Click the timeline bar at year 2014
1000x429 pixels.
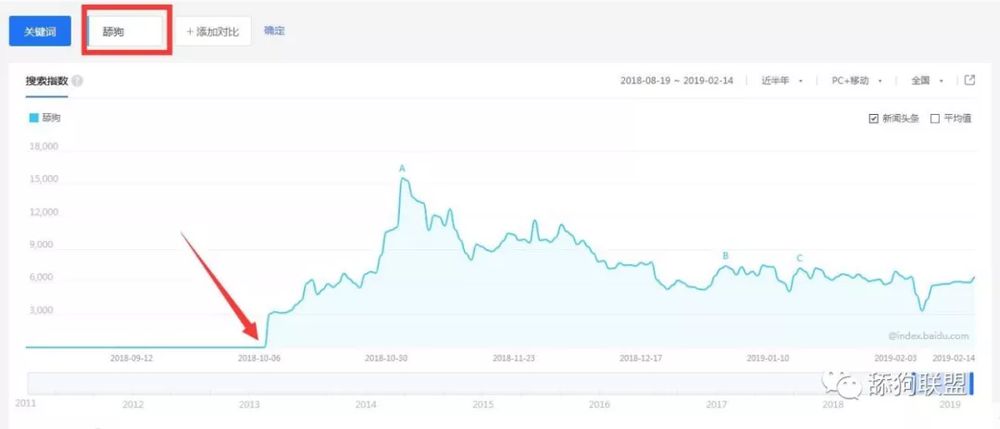366,383
